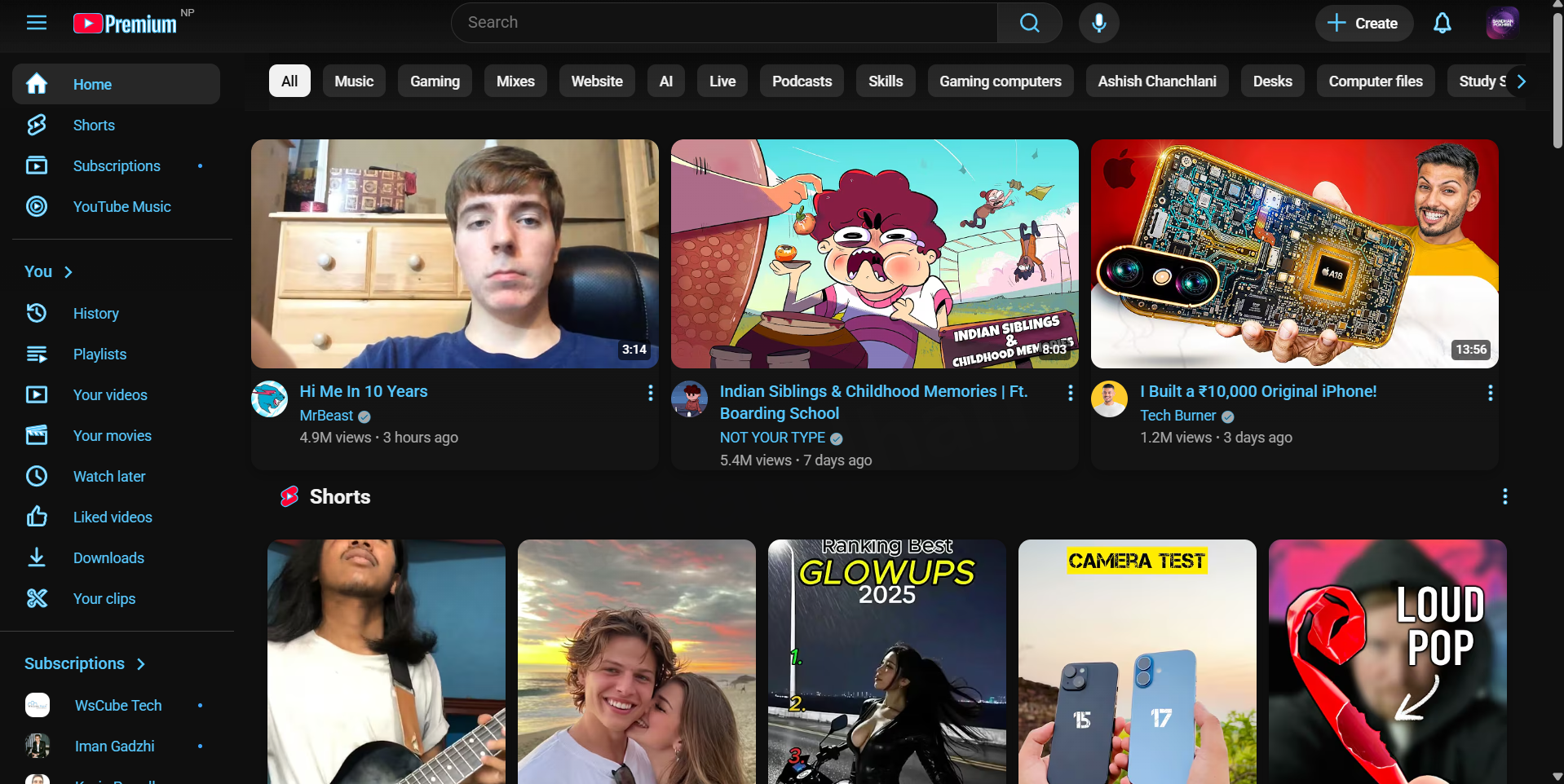Click the Iman Gadzhi channel avatar
The height and width of the screenshot is (784, 1564).
tap(38, 746)
